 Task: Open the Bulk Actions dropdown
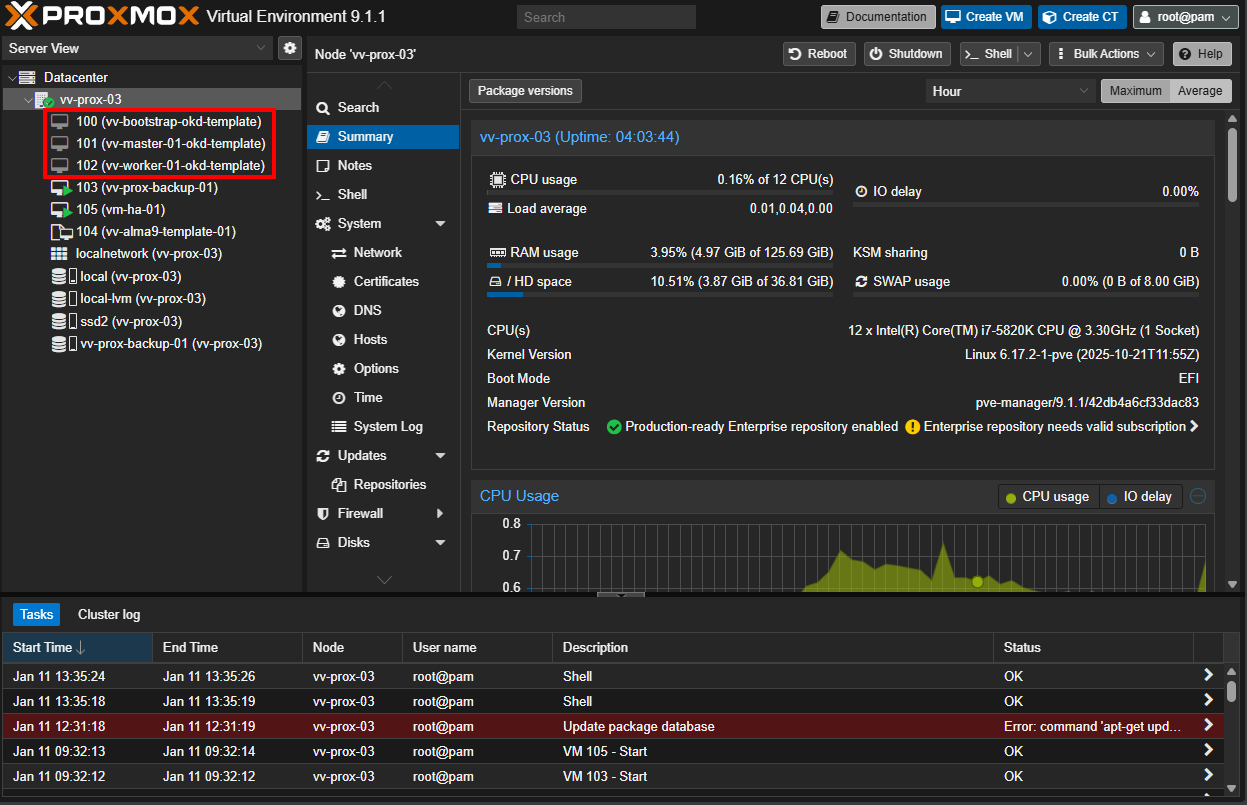[1105, 54]
